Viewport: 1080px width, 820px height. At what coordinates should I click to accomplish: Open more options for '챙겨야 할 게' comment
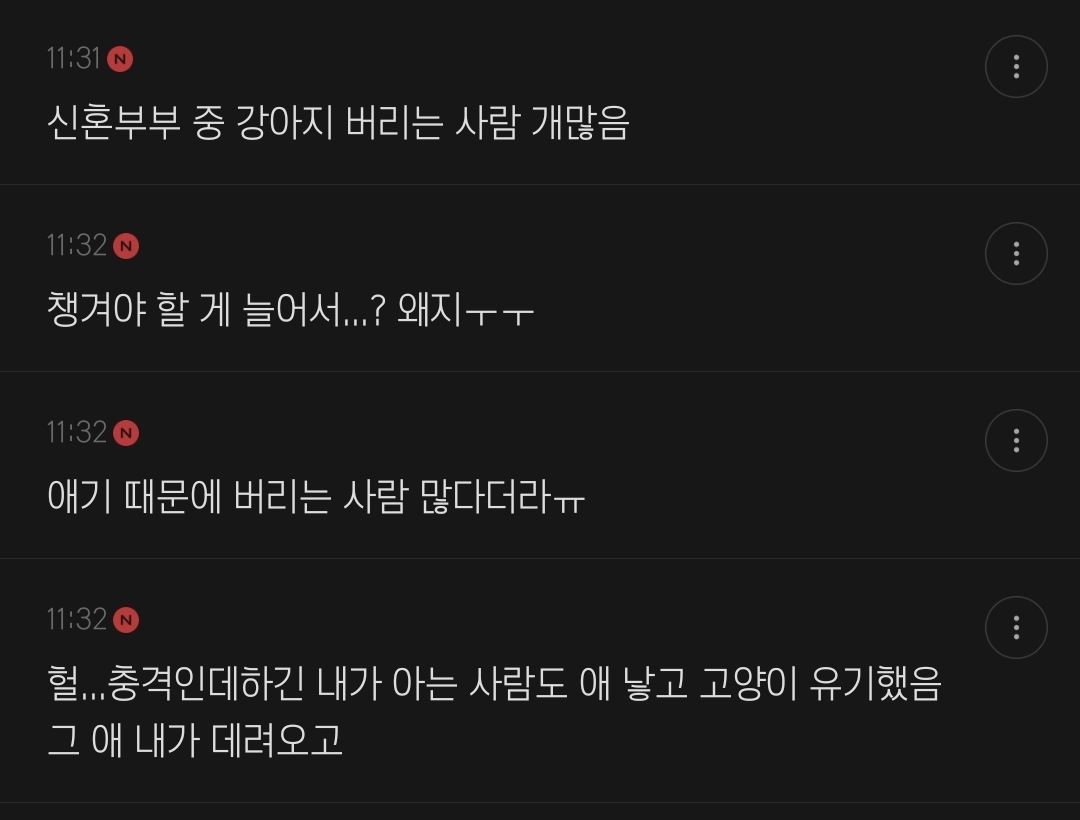tap(1016, 253)
